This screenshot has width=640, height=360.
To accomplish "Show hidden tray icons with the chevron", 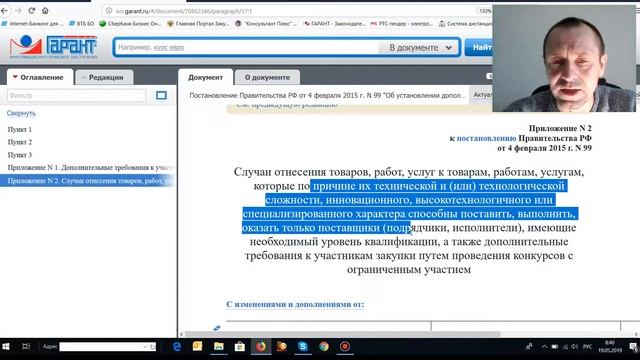I will 544,347.
